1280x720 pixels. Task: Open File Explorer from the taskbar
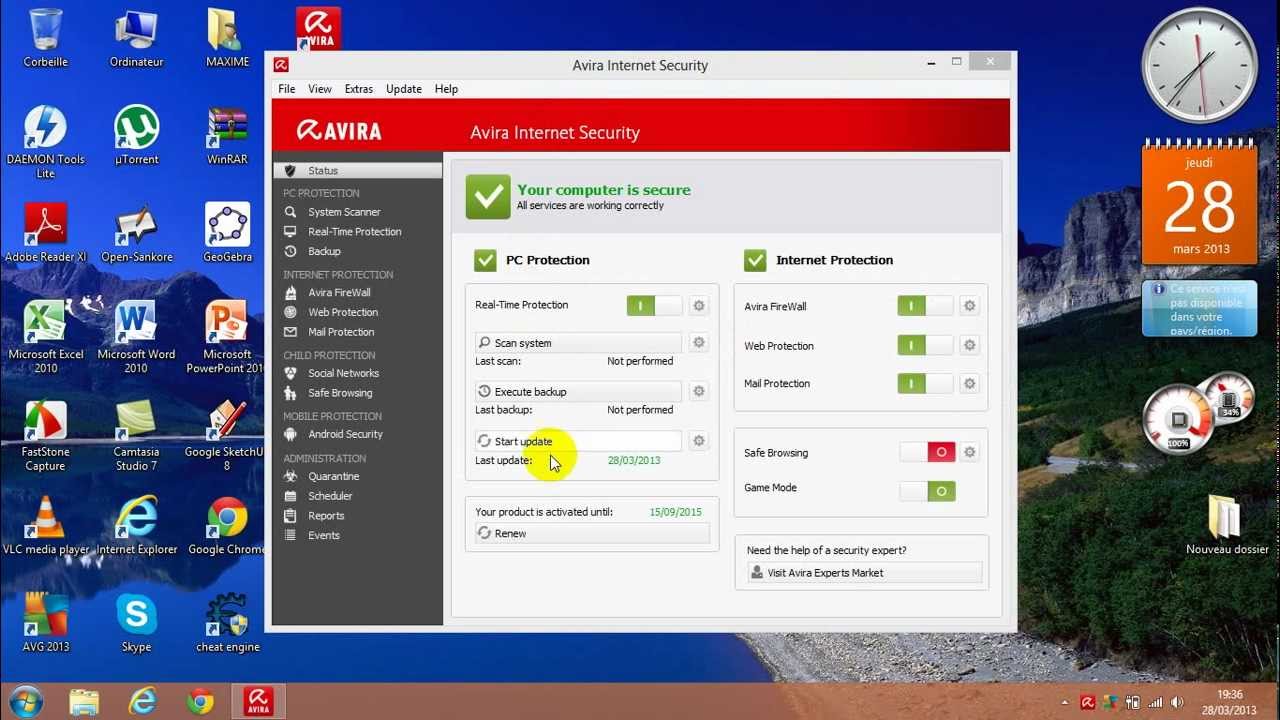[85, 702]
